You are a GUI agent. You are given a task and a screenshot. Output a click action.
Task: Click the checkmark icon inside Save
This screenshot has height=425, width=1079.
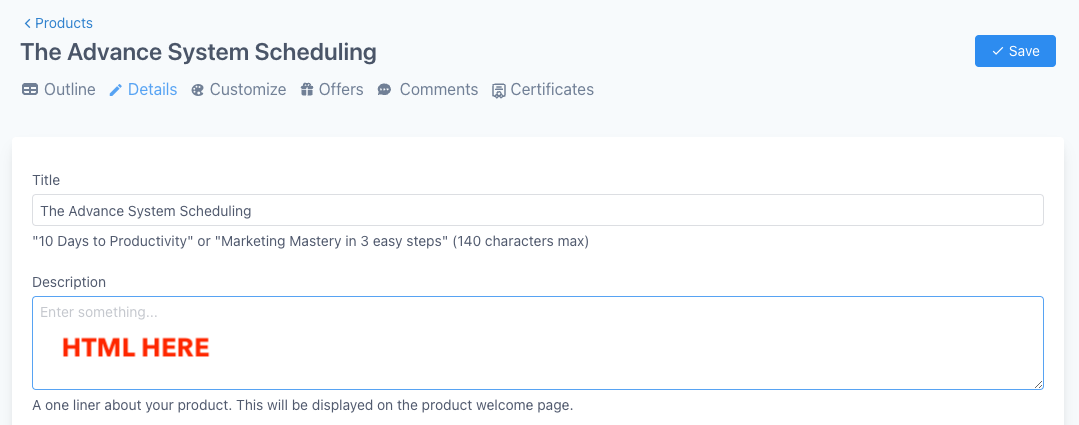pyautogui.click(x=997, y=51)
